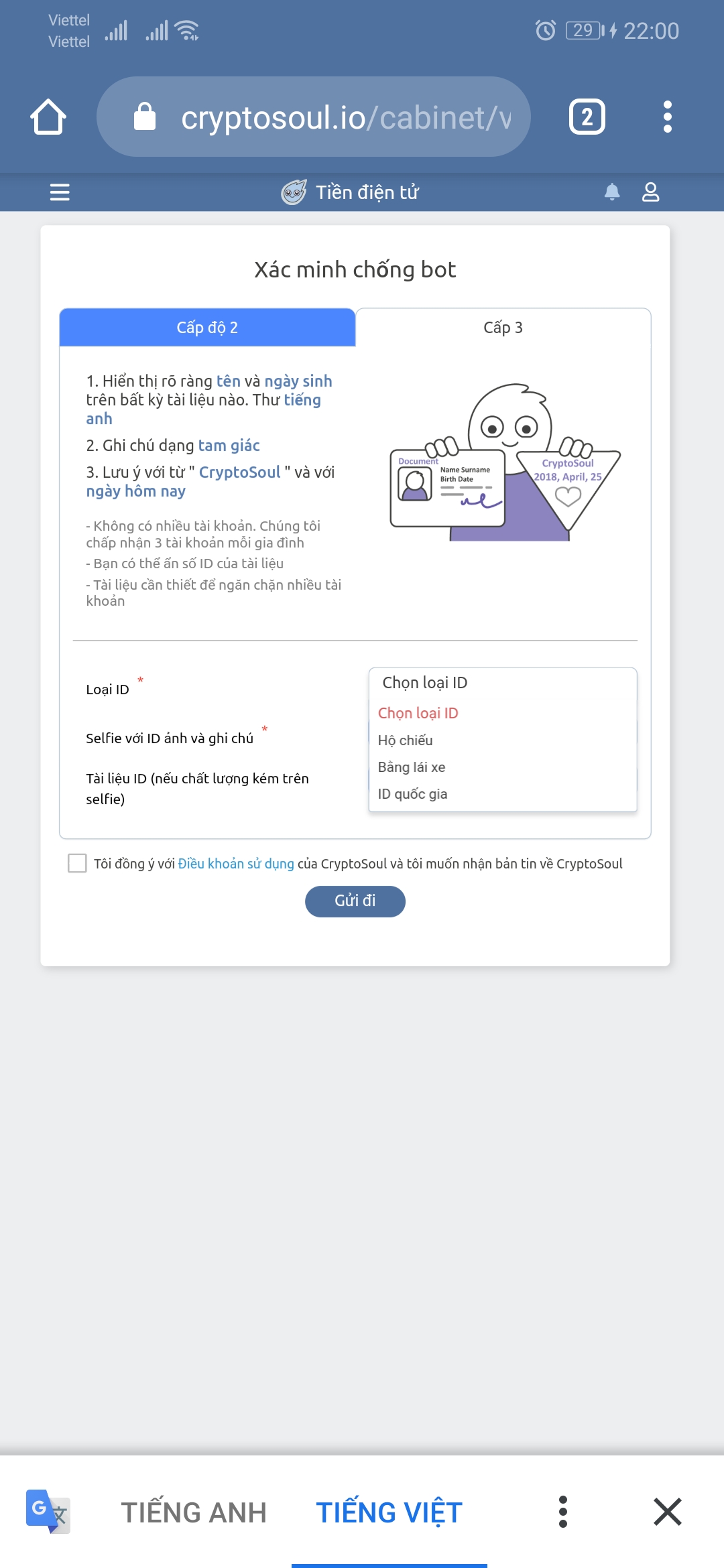Viewport: 724px width, 1568px height.
Task: Tap the notification bell icon
Action: 611,193
